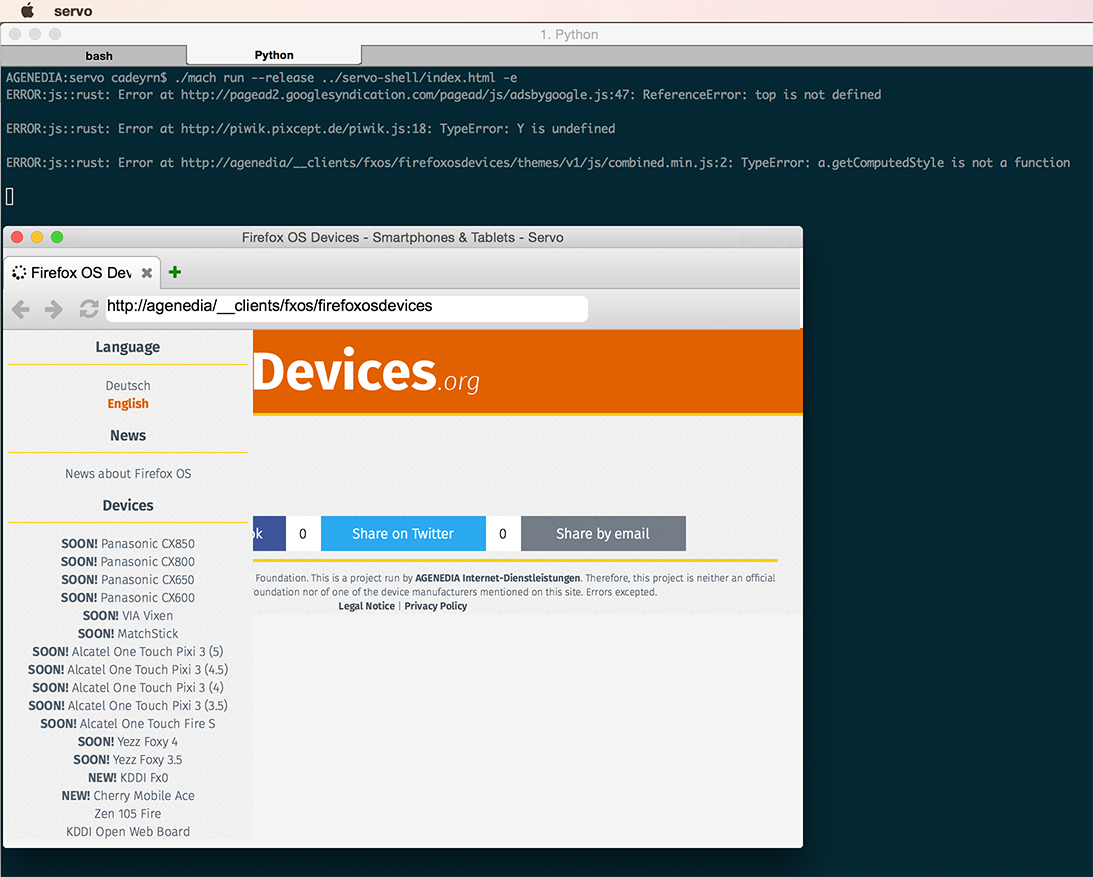
Task: Select the Python terminal tab
Action: (274, 56)
